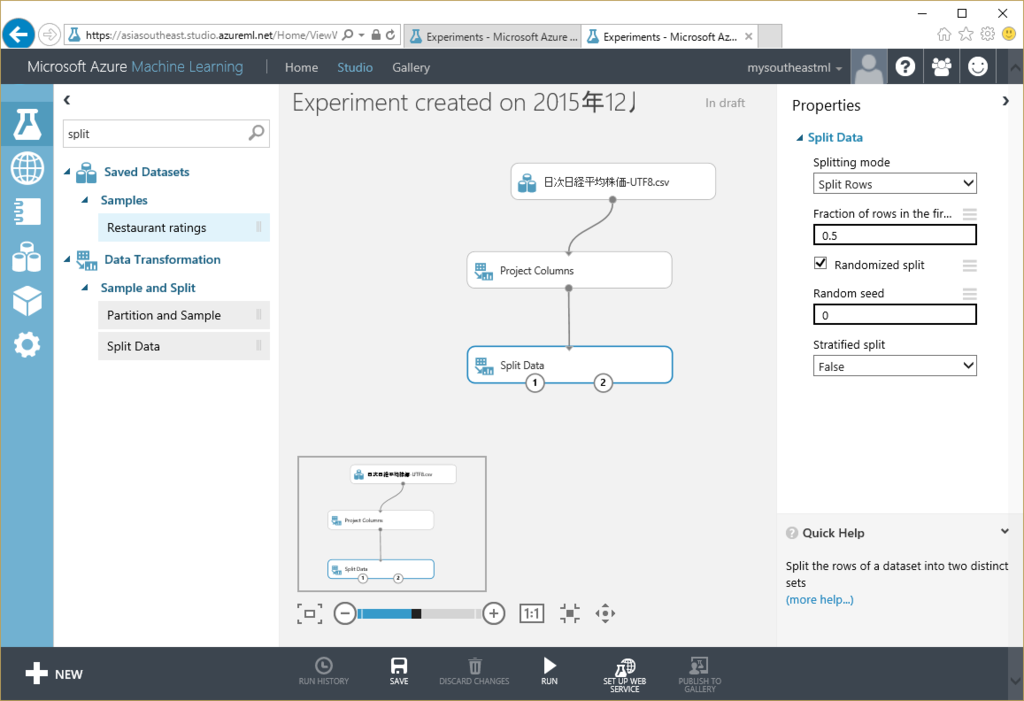
Task: Close the active Experiments browser tab
Action: (748, 37)
